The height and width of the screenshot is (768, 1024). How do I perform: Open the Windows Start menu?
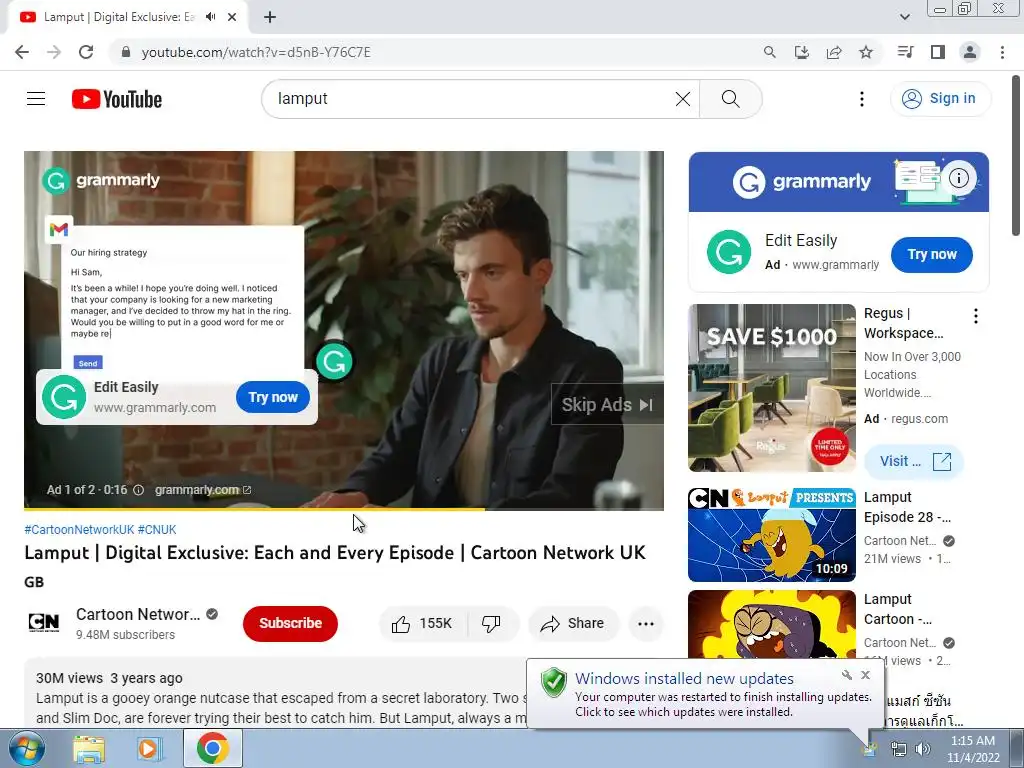(x=25, y=748)
